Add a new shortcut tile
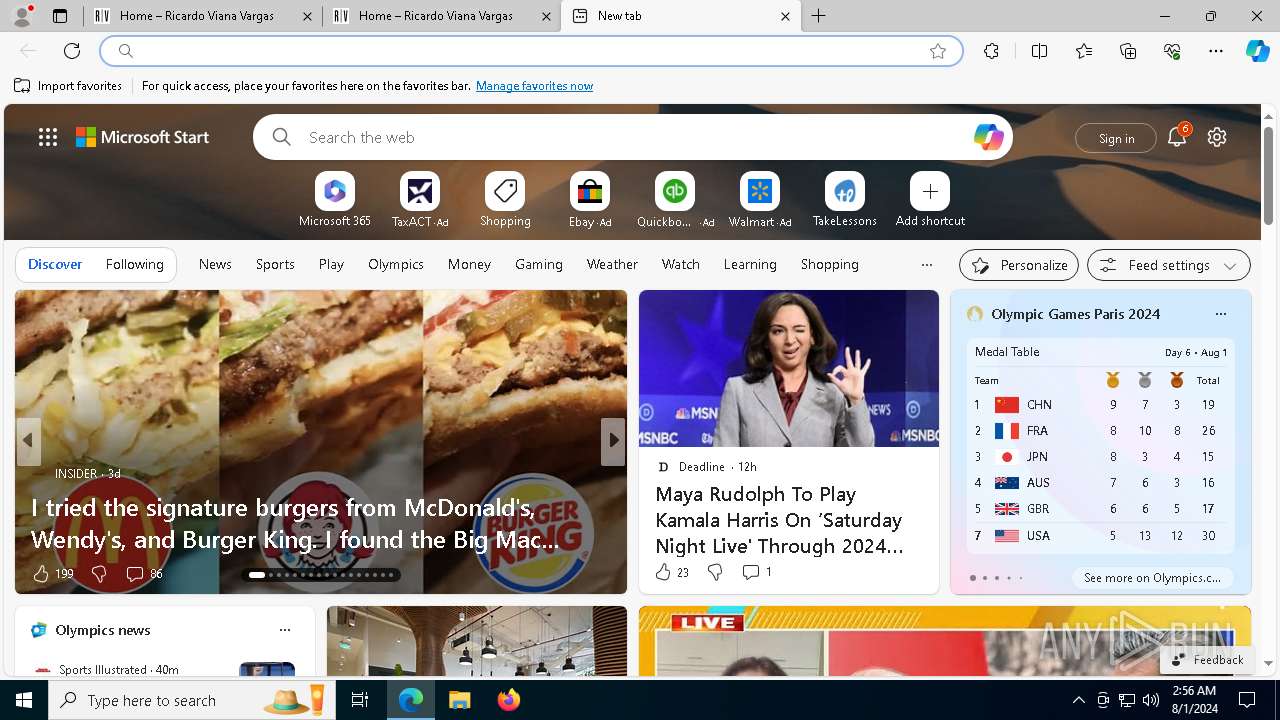This screenshot has width=1280, height=720. pyautogui.click(x=930, y=200)
